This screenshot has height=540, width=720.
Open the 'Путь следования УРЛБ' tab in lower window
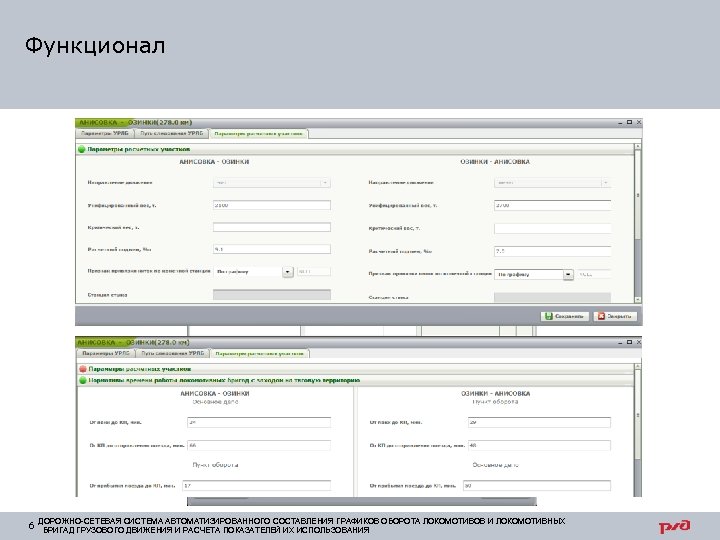(173, 354)
